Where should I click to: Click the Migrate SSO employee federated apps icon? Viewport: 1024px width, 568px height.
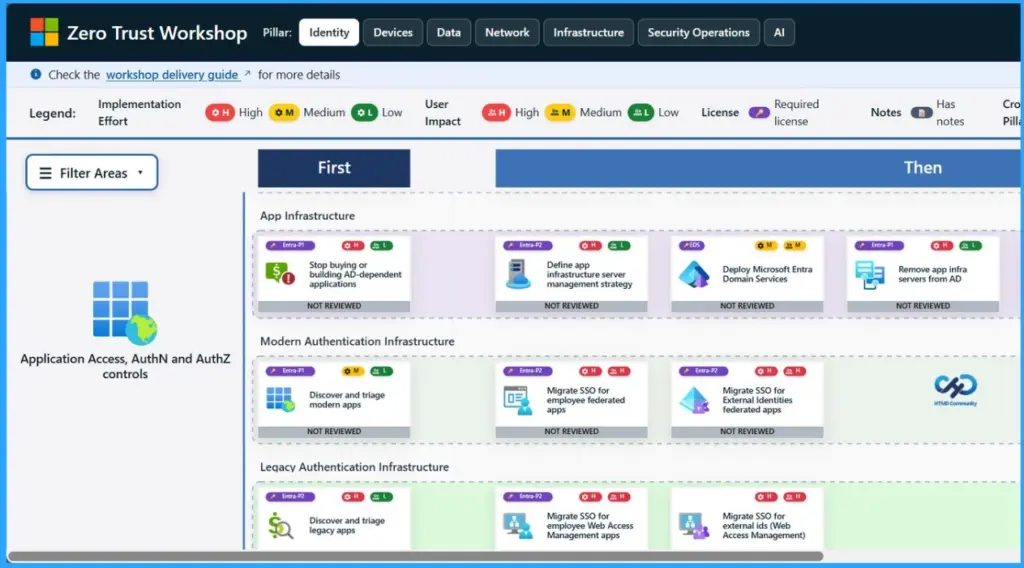point(518,400)
